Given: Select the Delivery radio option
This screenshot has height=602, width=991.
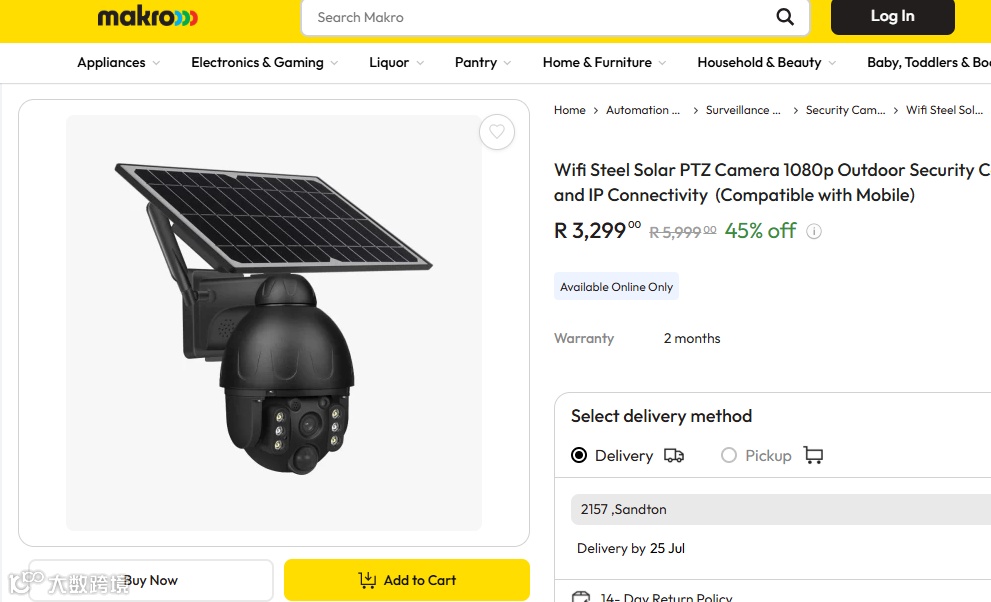Looking at the screenshot, I should [x=579, y=456].
